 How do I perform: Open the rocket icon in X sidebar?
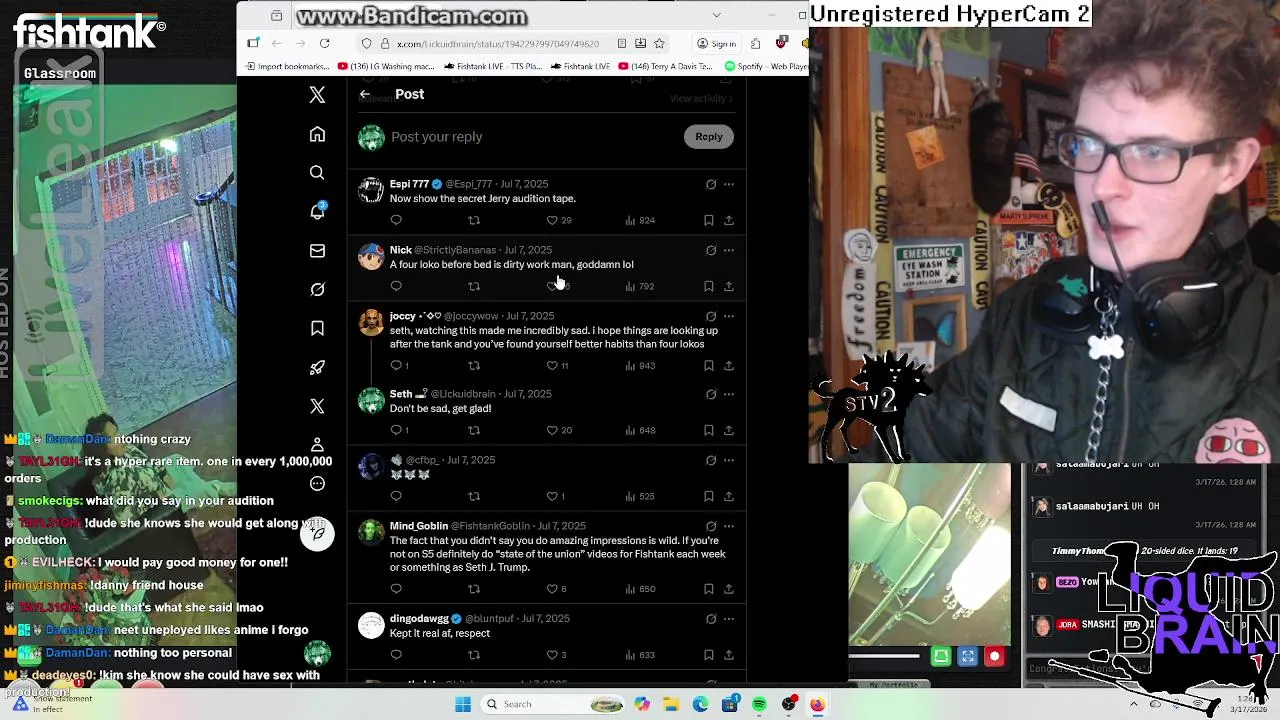pos(317,367)
